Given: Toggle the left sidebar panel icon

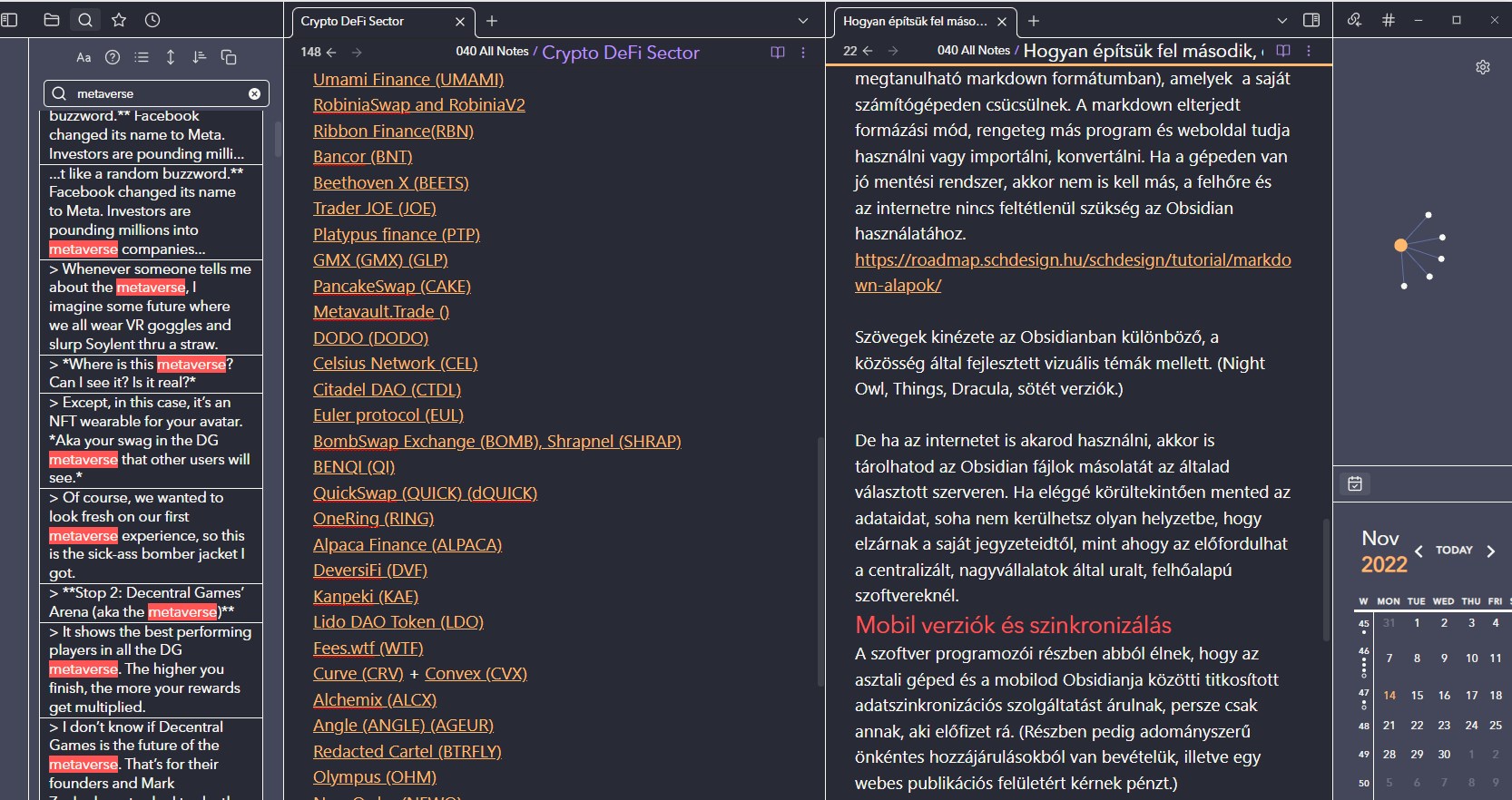Looking at the screenshot, I should pos(9,20).
